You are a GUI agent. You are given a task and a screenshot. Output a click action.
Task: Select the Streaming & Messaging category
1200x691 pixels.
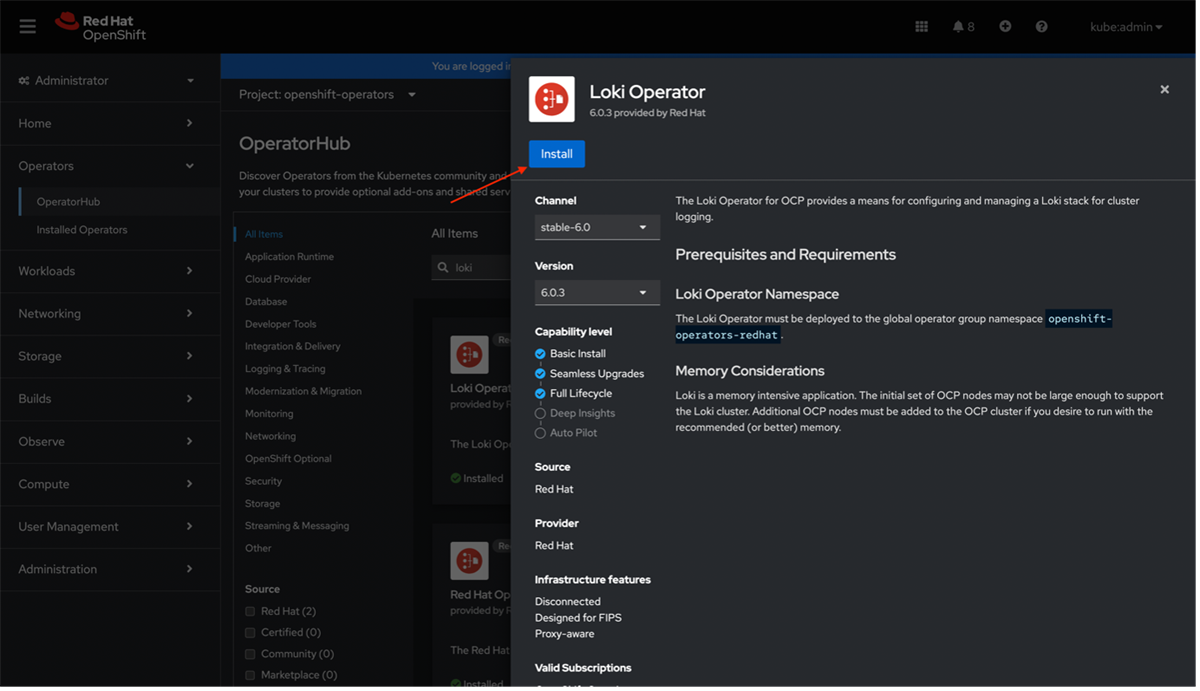coord(297,526)
